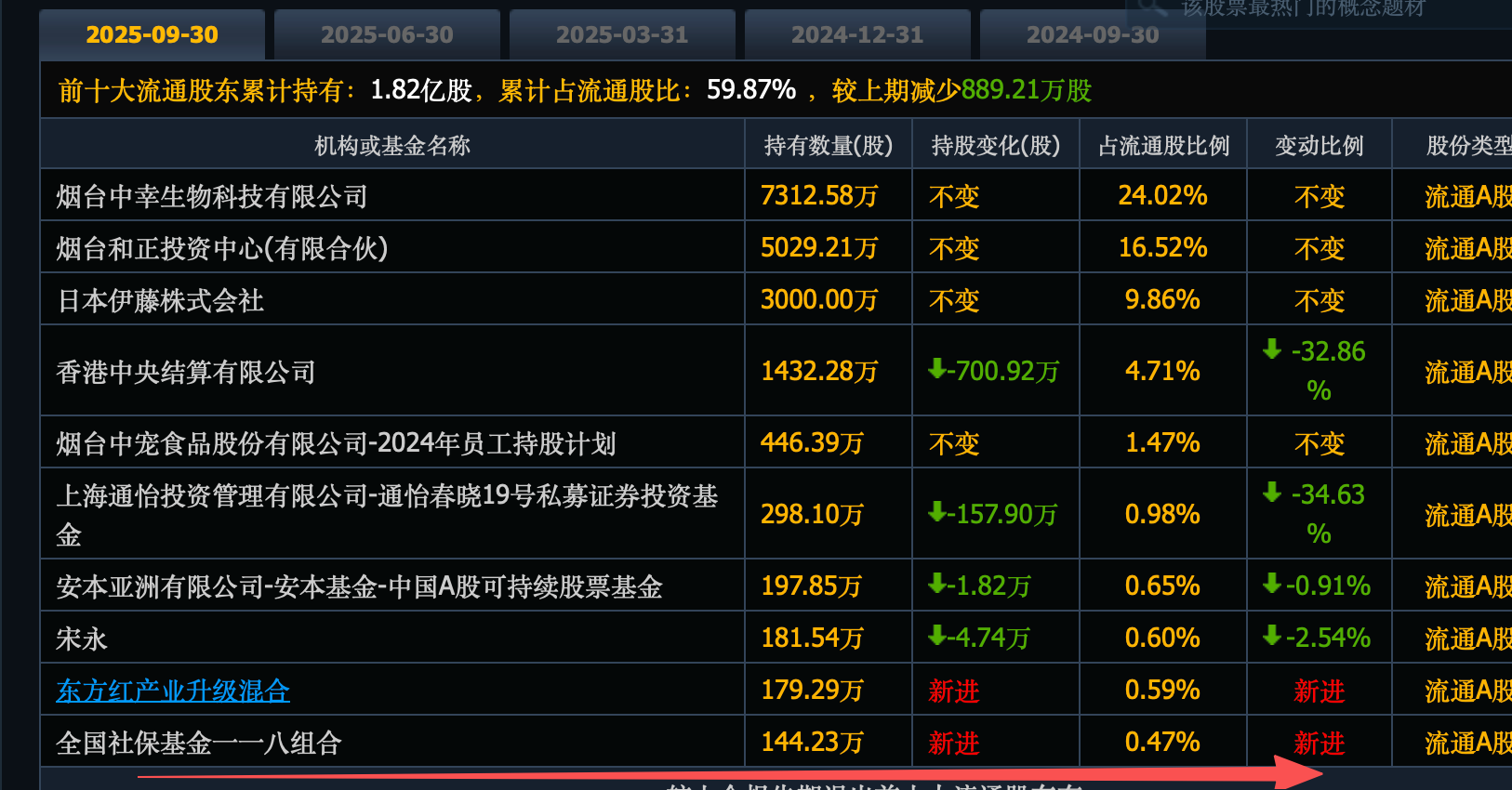Click the 16.52% float ratio cell
Screen dimensions: 1512x790
1162,247
